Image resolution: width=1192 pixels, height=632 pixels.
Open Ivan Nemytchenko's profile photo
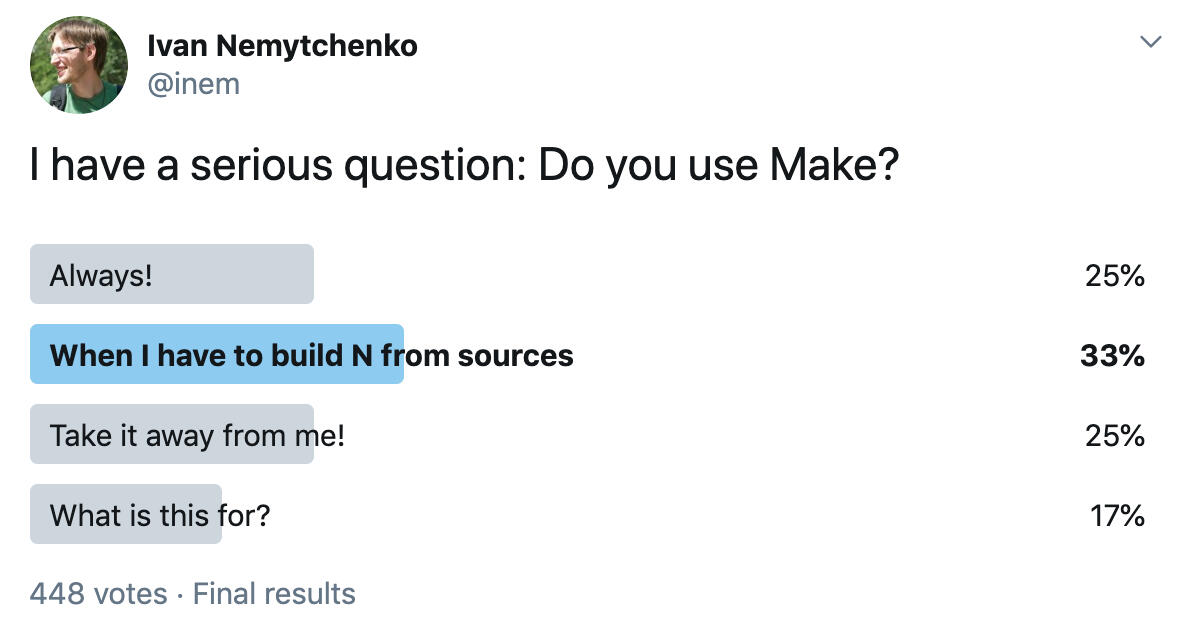79,65
